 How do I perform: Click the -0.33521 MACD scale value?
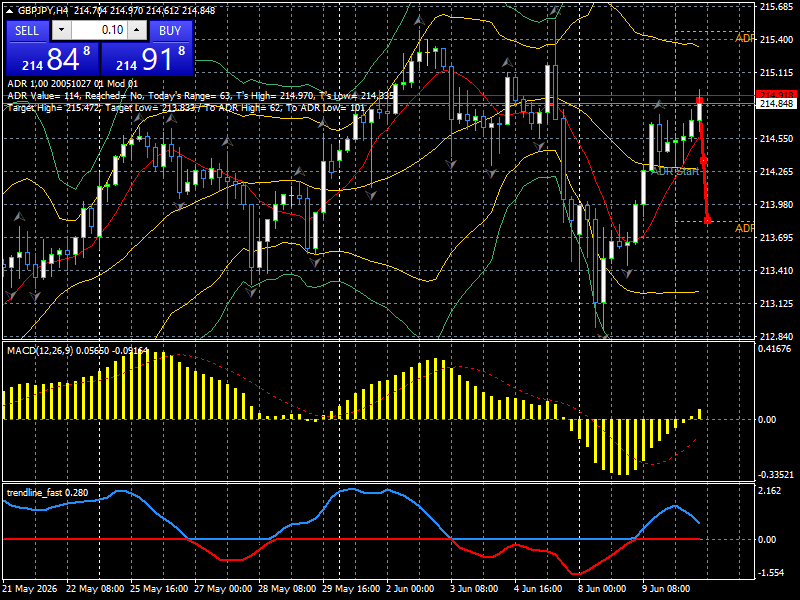tap(776, 474)
